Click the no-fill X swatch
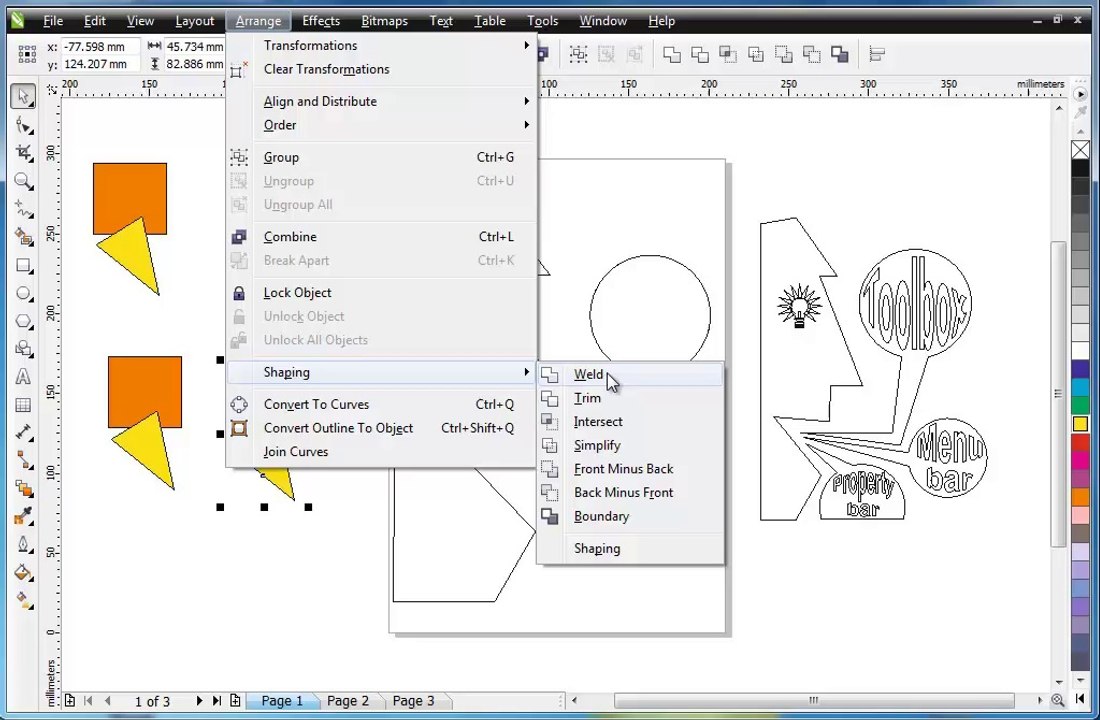 (1080, 150)
